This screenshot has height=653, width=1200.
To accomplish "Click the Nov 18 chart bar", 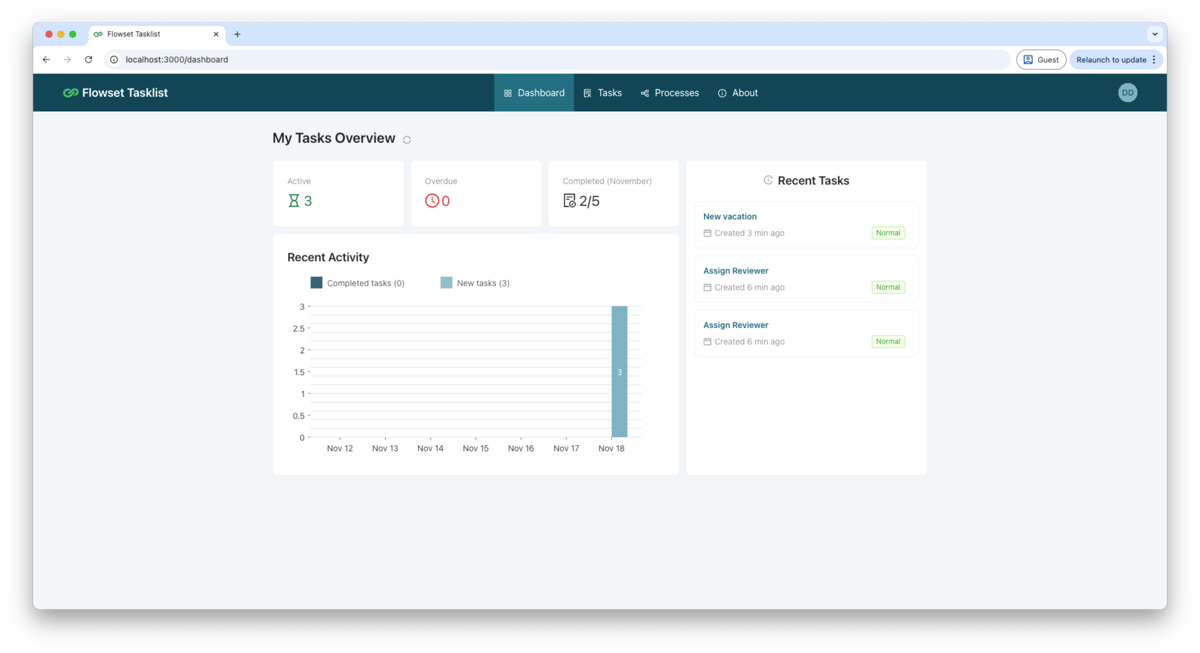I will [x=619, y=372].
